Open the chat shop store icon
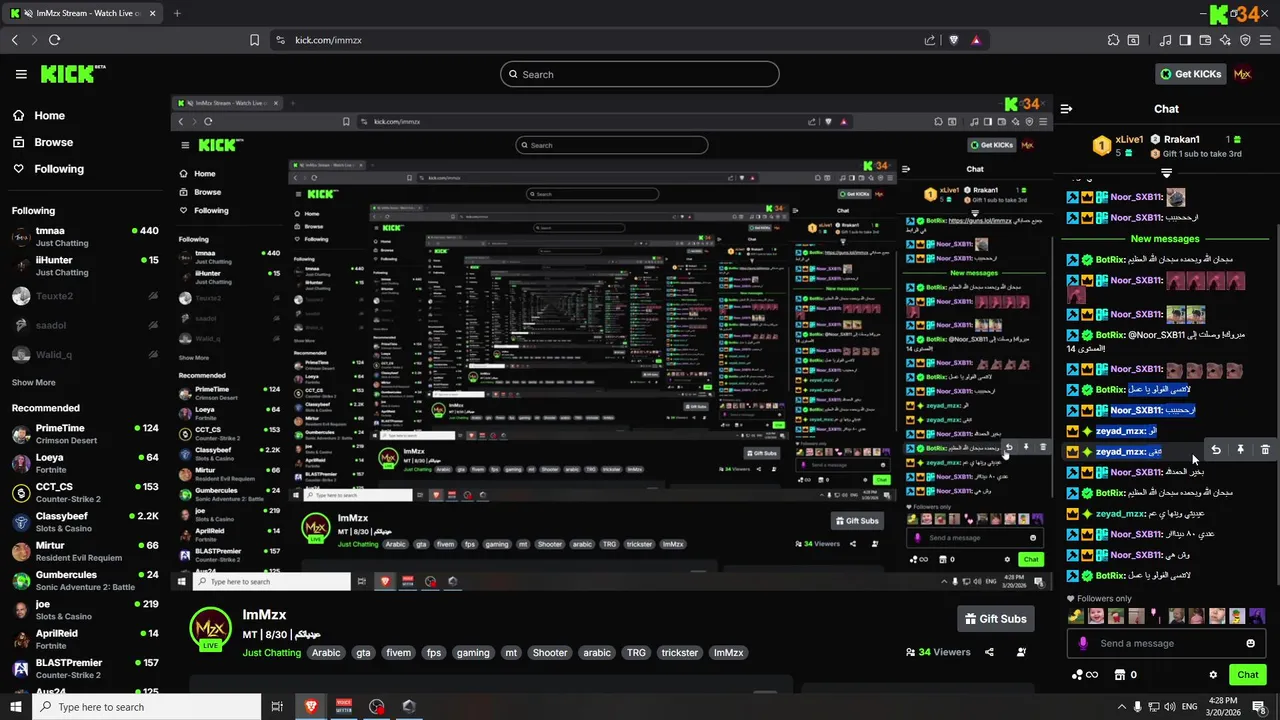 [1120, 675]
